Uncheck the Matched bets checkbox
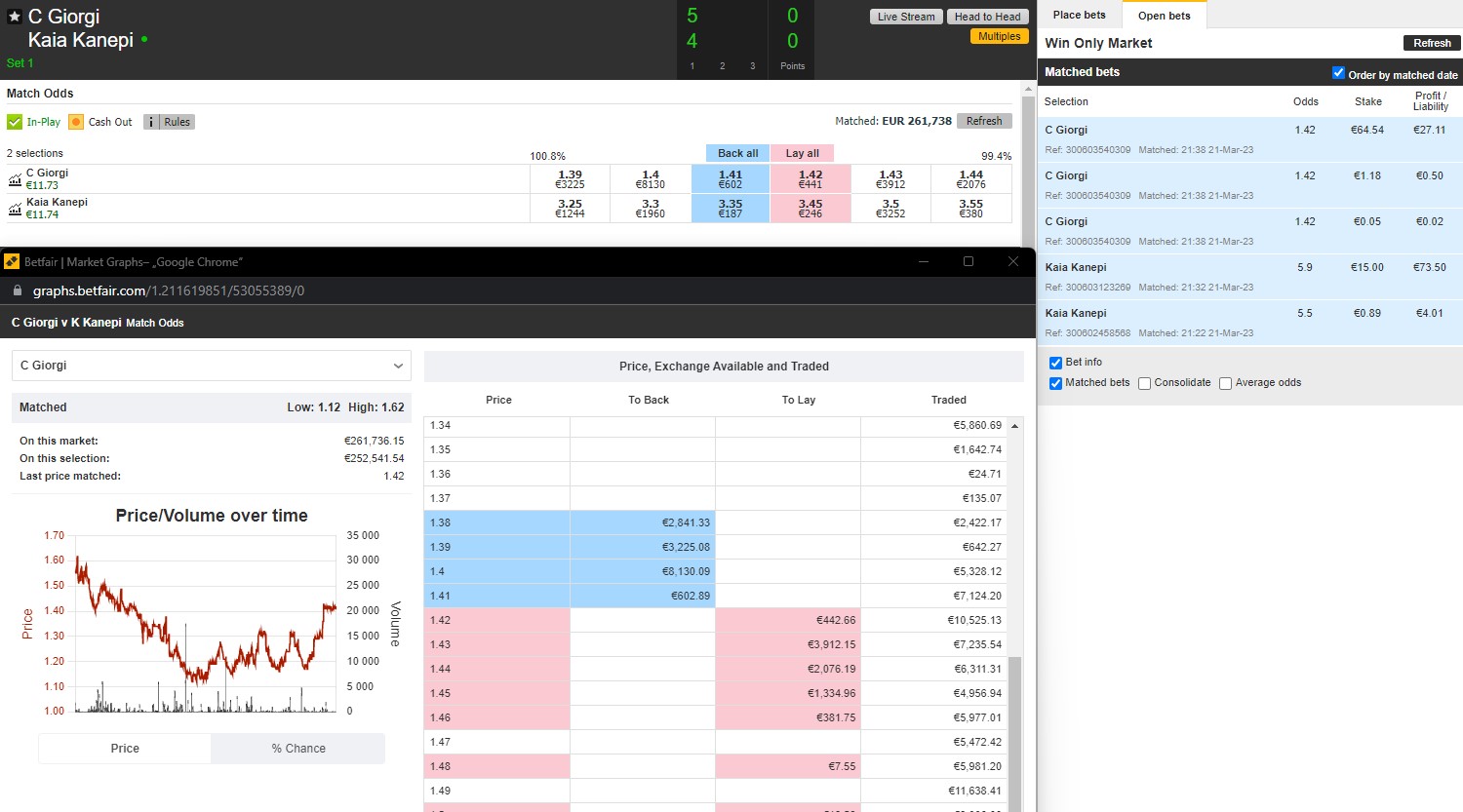 (1055, 383)
